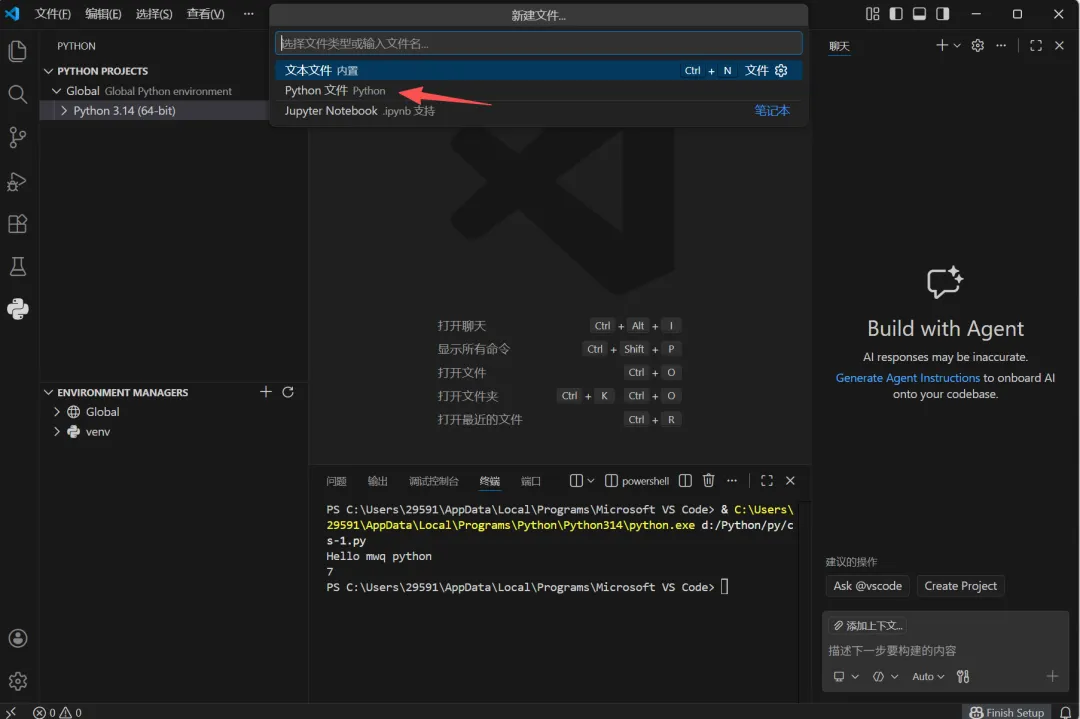Open the 编辑(E) menu
The height and width of the screenshot is (719, 1080).
[x=103, y=14]
